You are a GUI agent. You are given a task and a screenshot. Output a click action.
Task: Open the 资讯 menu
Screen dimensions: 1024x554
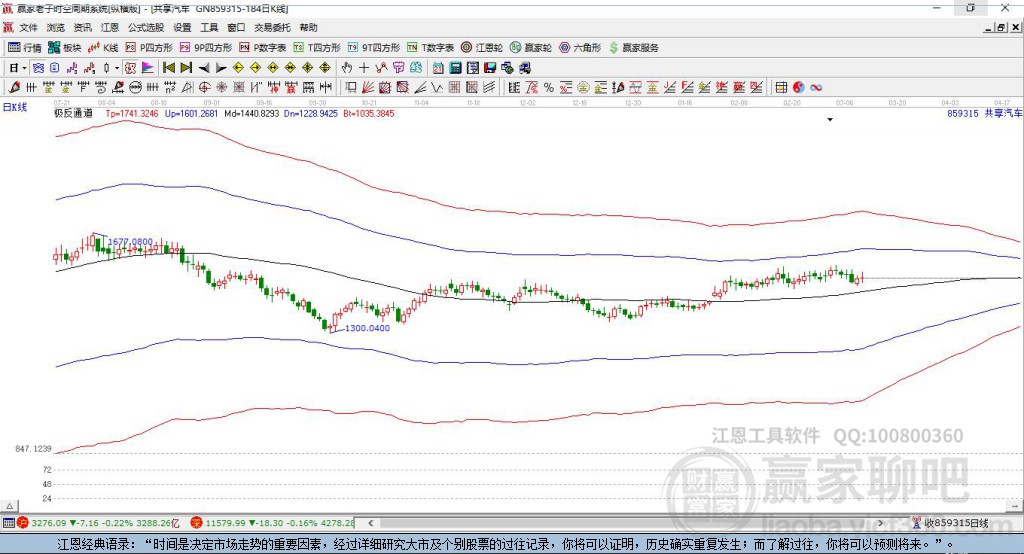coord(82,27)
